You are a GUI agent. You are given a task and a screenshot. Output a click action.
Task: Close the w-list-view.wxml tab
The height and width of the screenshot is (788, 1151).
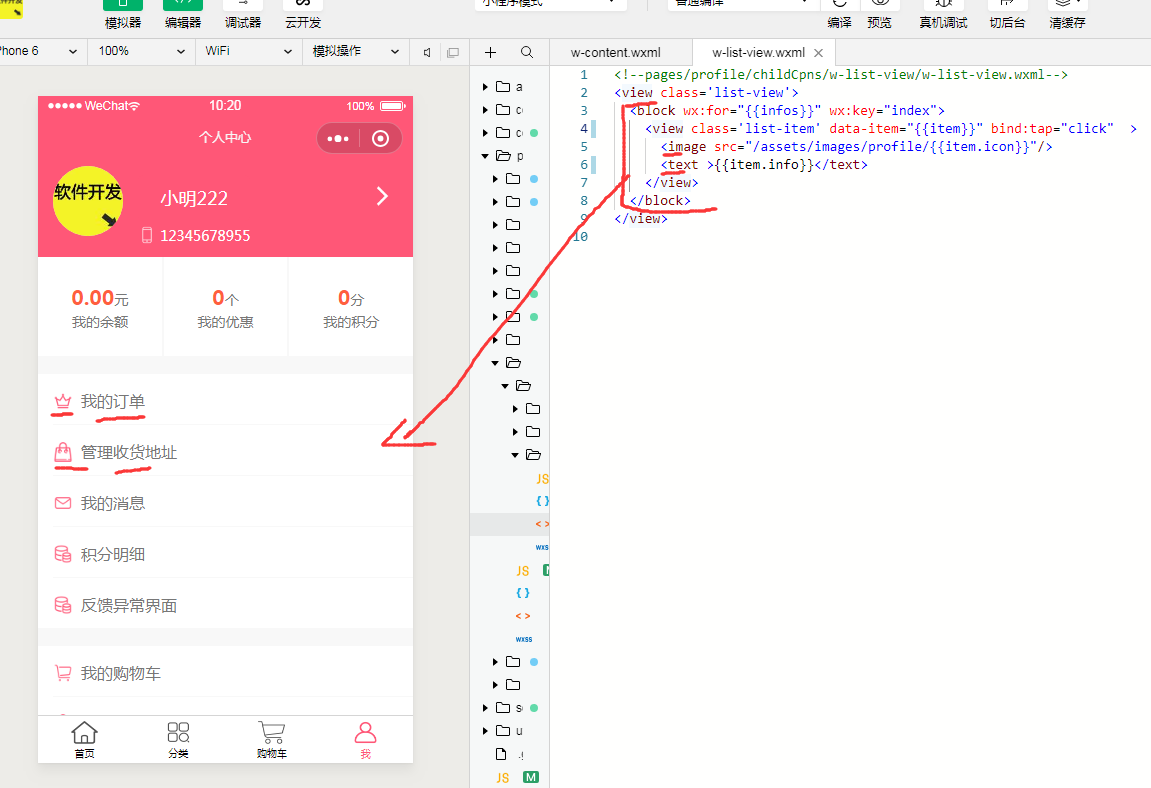point(818,53)
